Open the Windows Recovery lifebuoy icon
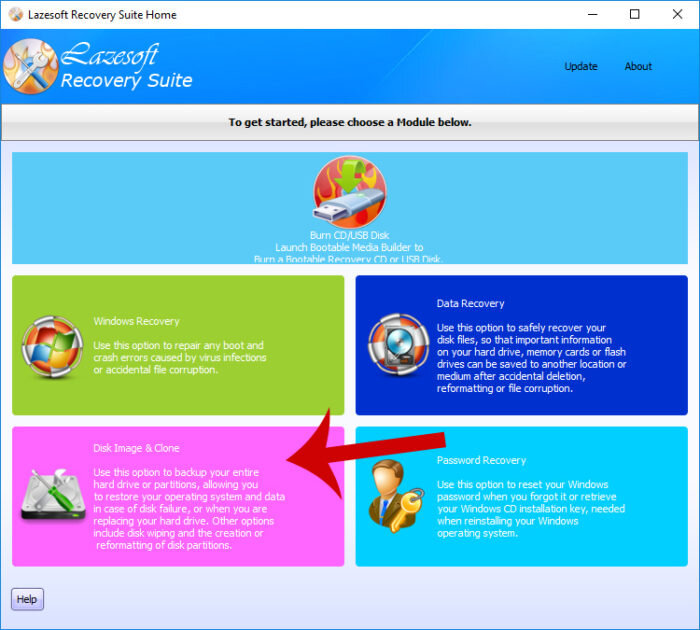Image resolution: width=700 pixels, height=630 pixels. [52, 346]
